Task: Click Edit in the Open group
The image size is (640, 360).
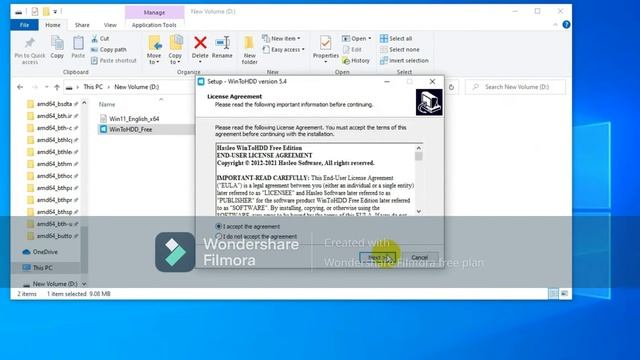Action: (352, 49)
